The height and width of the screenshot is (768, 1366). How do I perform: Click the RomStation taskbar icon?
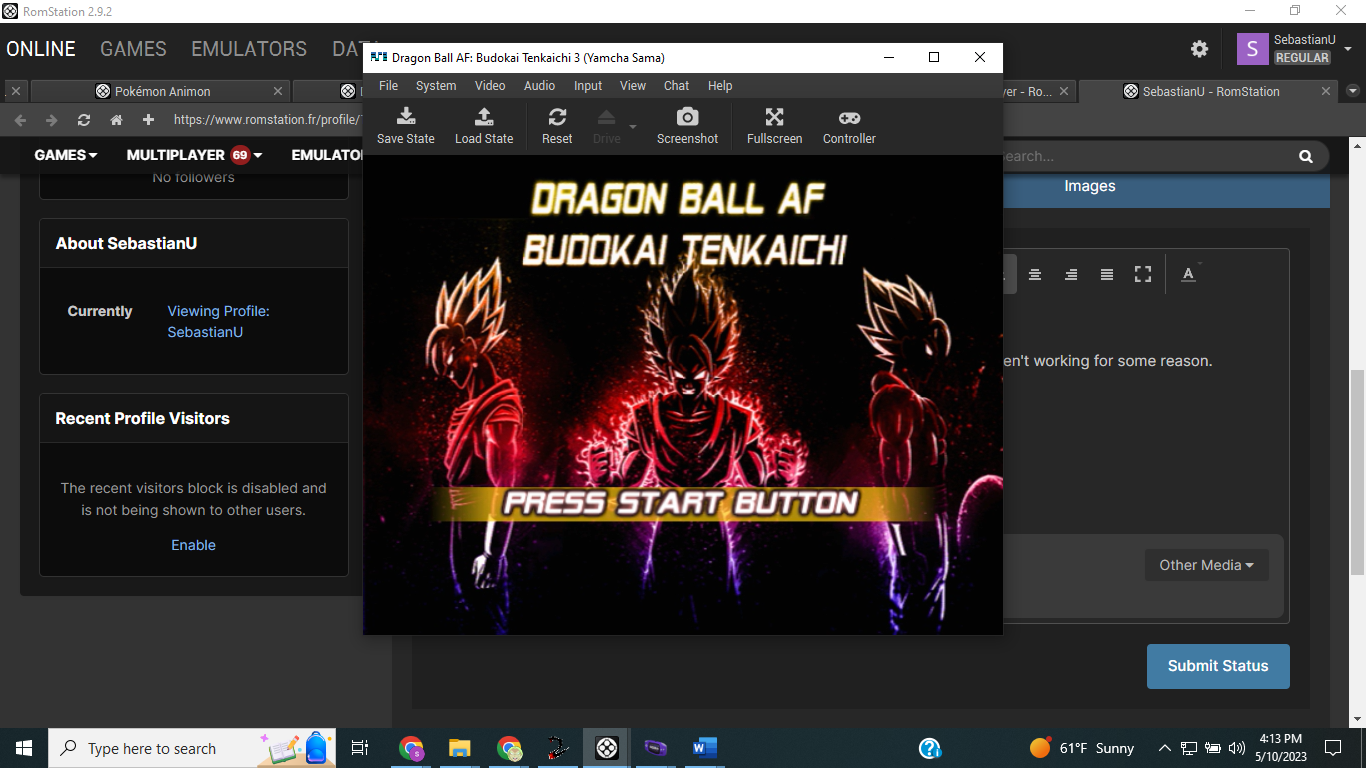607,748
